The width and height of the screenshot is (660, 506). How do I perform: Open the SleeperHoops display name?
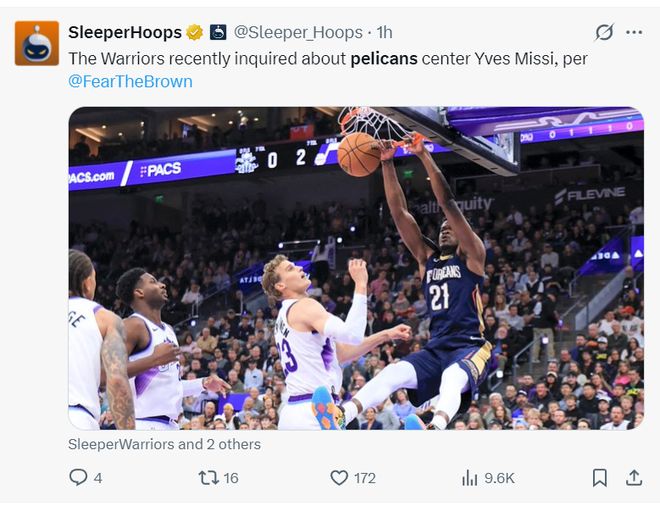click(x=125, y=32)
